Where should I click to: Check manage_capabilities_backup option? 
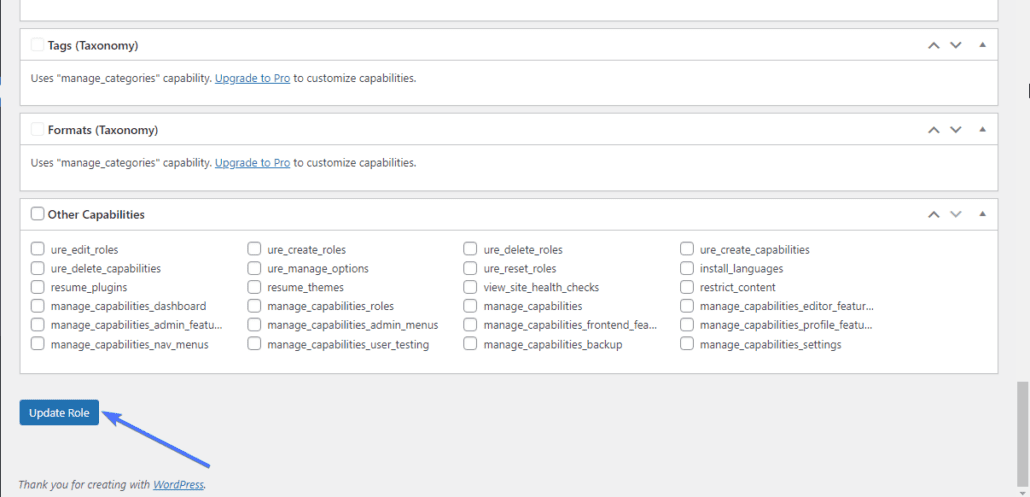tap(470, 344)
